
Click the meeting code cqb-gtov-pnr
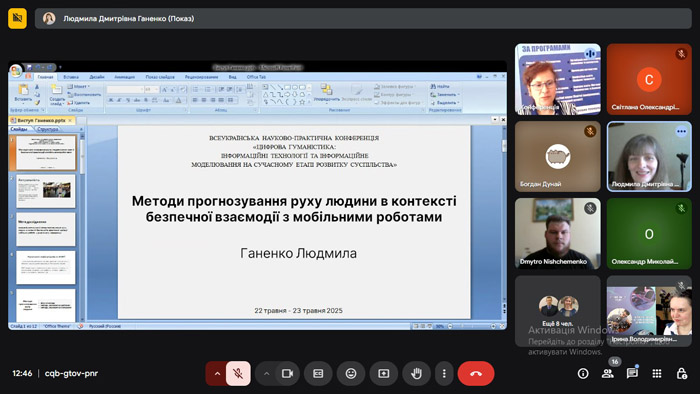point(71,373)
